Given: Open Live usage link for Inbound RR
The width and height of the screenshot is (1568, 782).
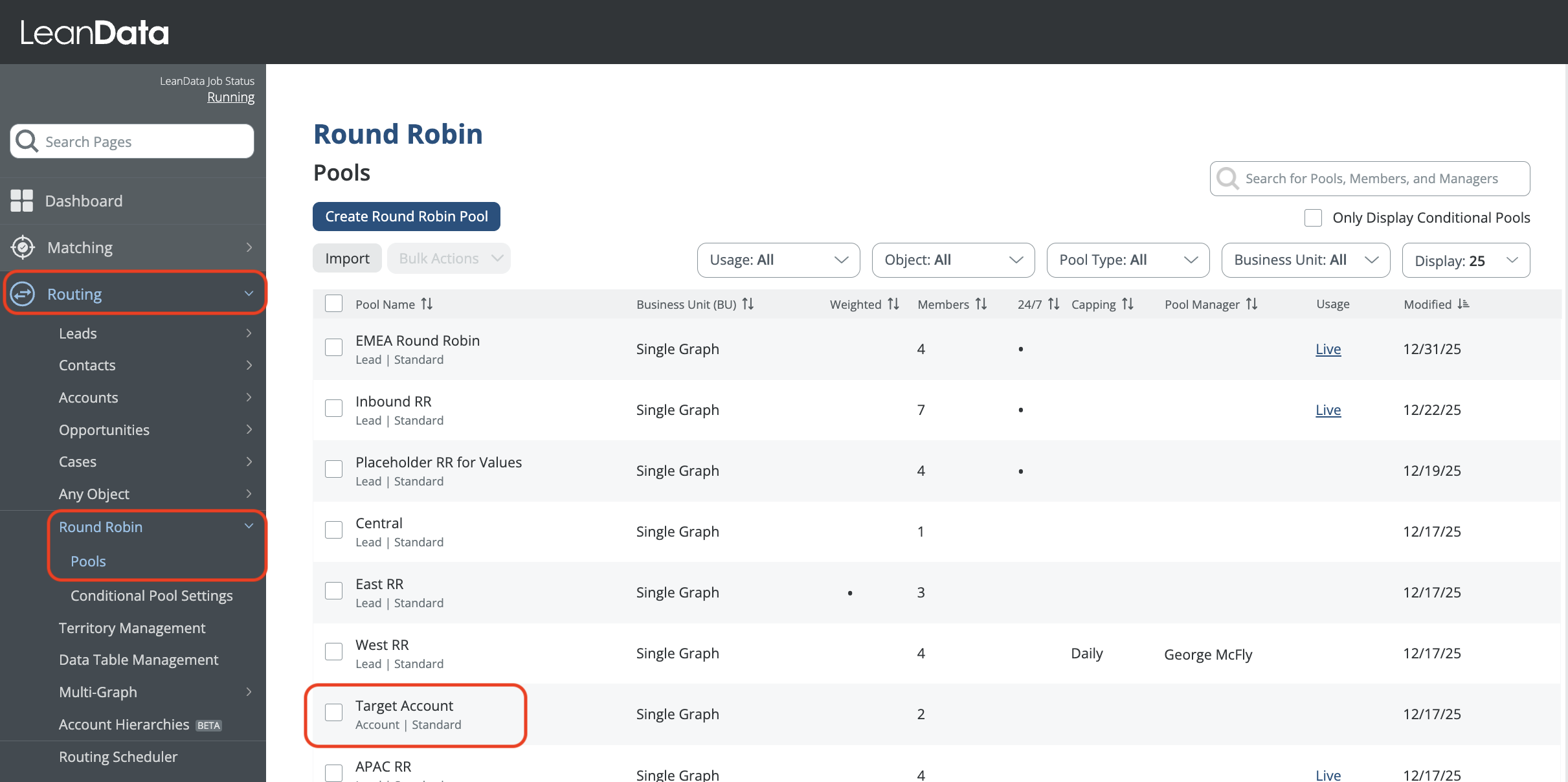Looking at the screenshot, I should click(1328, 410).
